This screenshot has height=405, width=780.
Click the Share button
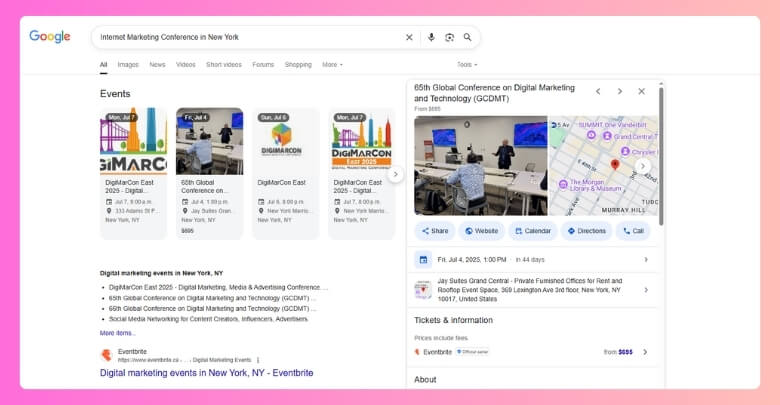[x=435, y=231]
